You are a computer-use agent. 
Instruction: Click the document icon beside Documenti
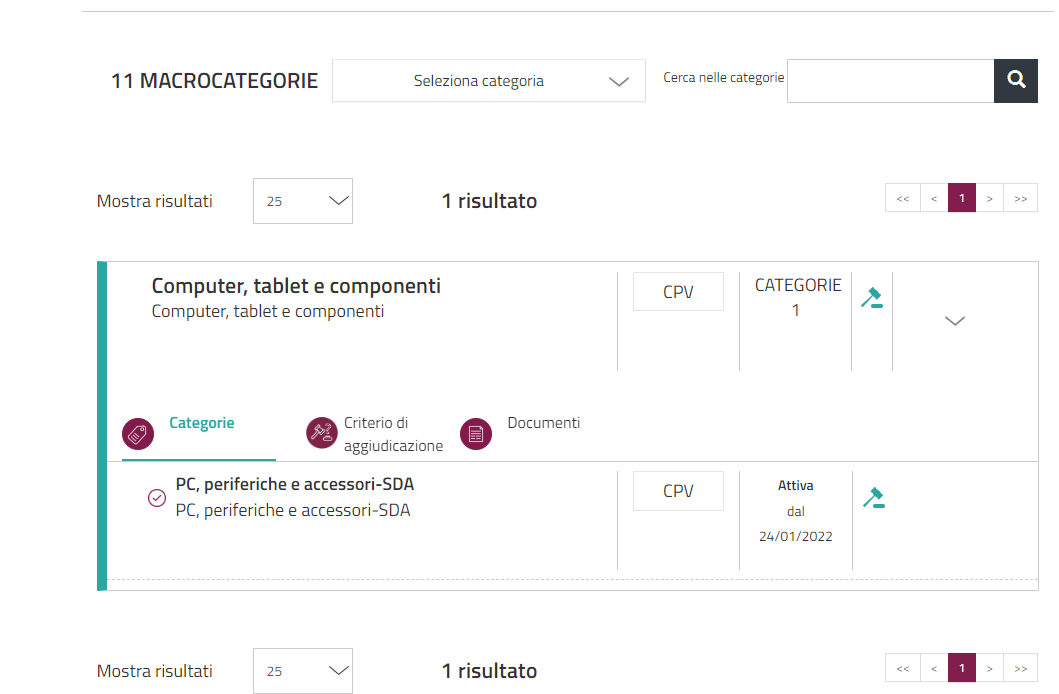[476, 434]
